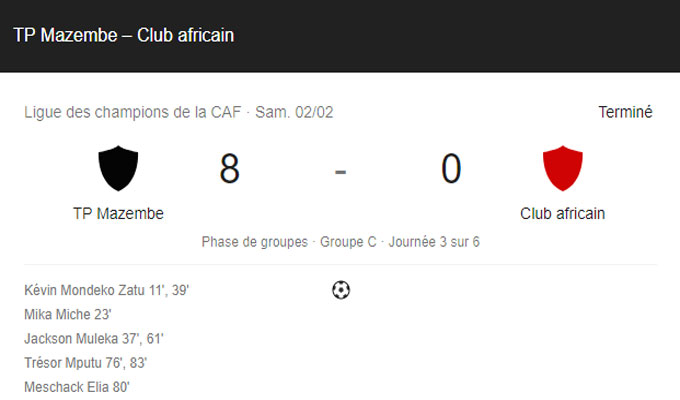The image size is (680, 400).
Task: Click the Terminé match status text
Action: pyautogui.click(x=625, y=112)
